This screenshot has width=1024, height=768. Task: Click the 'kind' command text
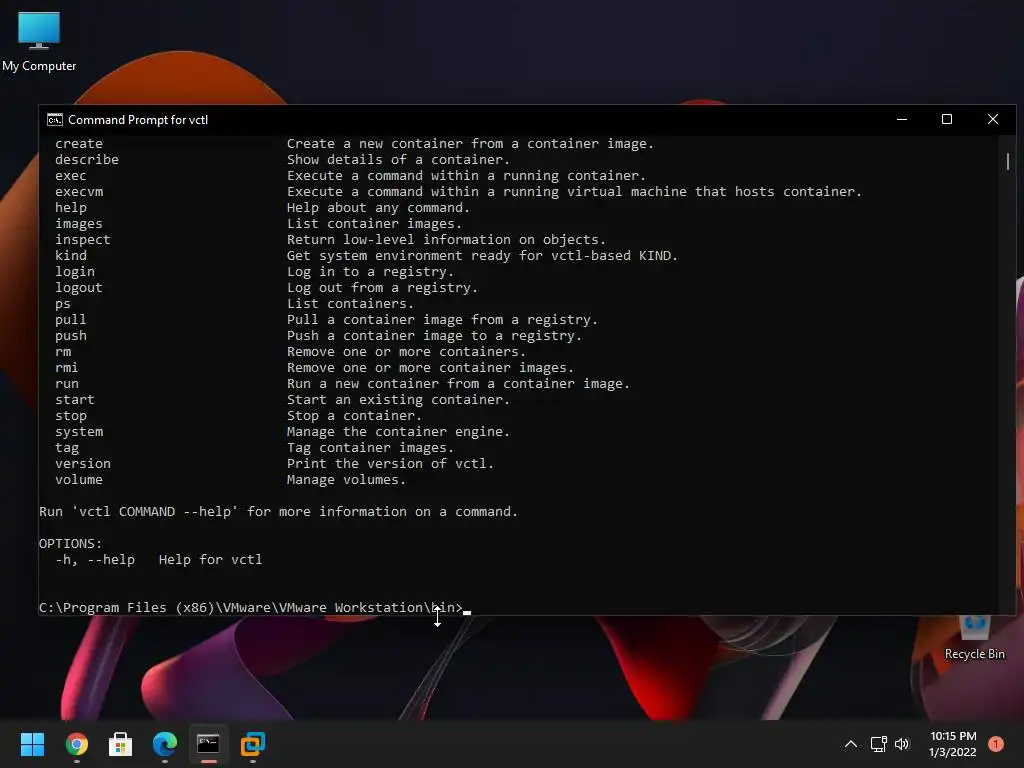click(71, 255)
